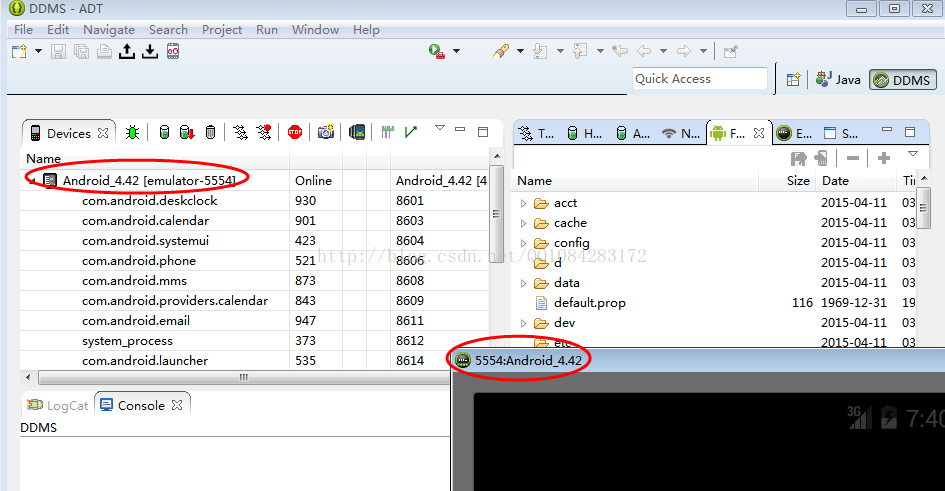
Task: Click the Back navigation arrow icon
Action: click(644, 51)
